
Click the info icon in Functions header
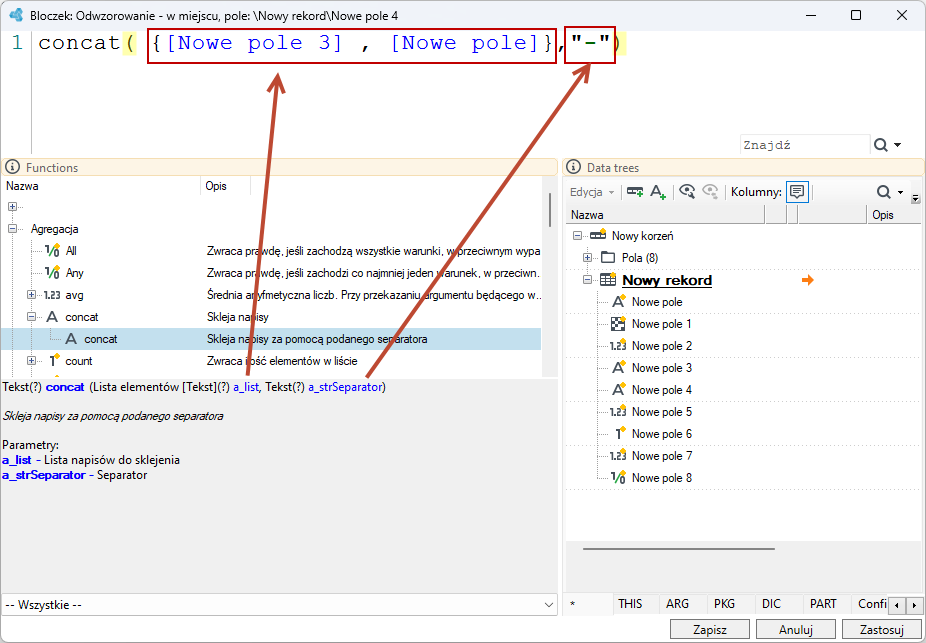coord(12,168)
